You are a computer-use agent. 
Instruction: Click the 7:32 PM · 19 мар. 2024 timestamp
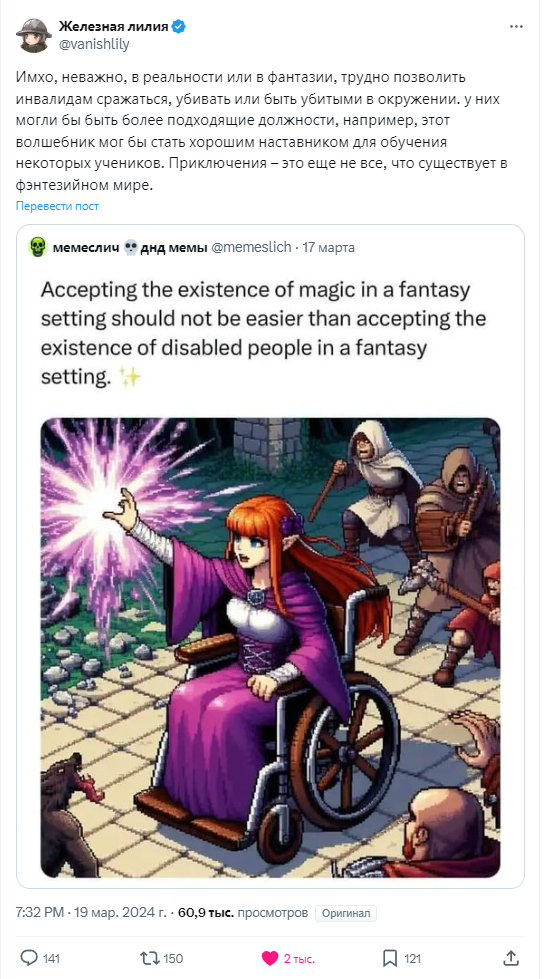pos(91,913)
